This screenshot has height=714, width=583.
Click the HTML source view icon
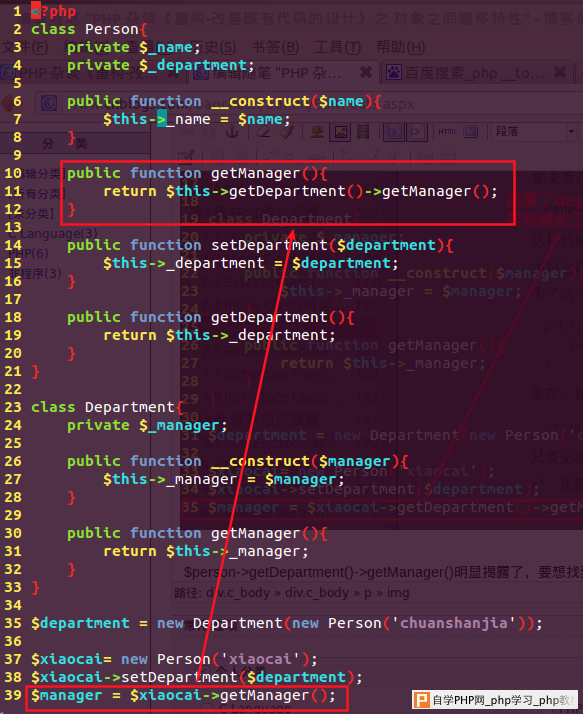click(448, 132)
